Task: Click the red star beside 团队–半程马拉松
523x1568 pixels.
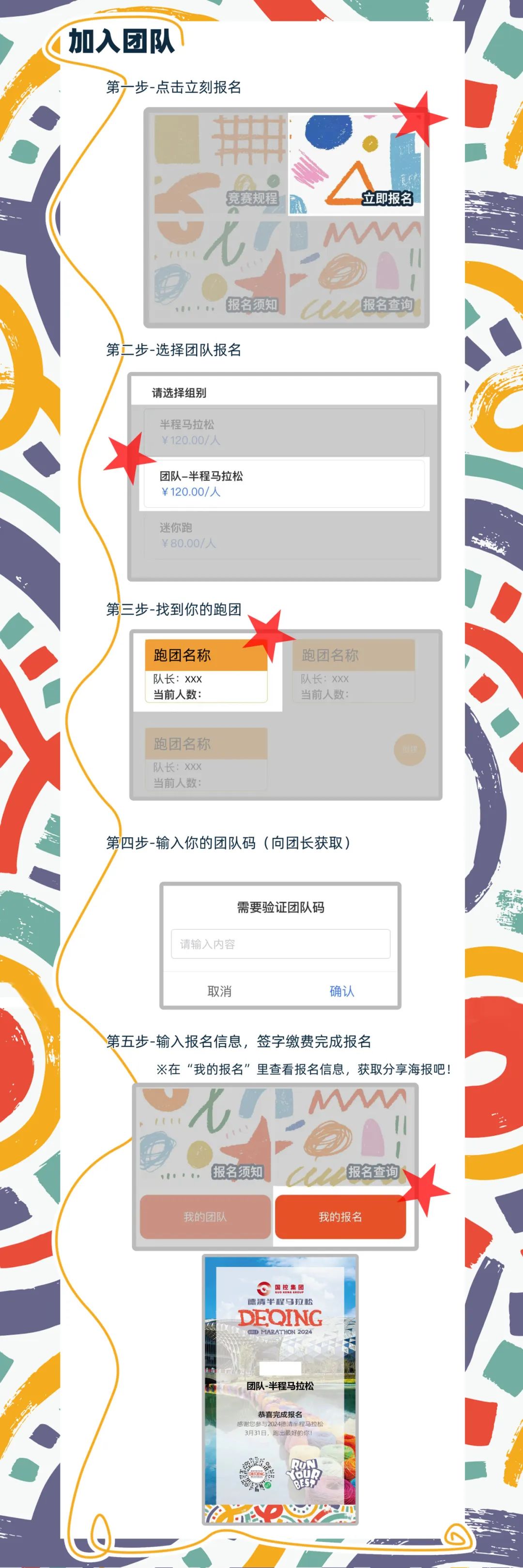Action: point(129,458)
